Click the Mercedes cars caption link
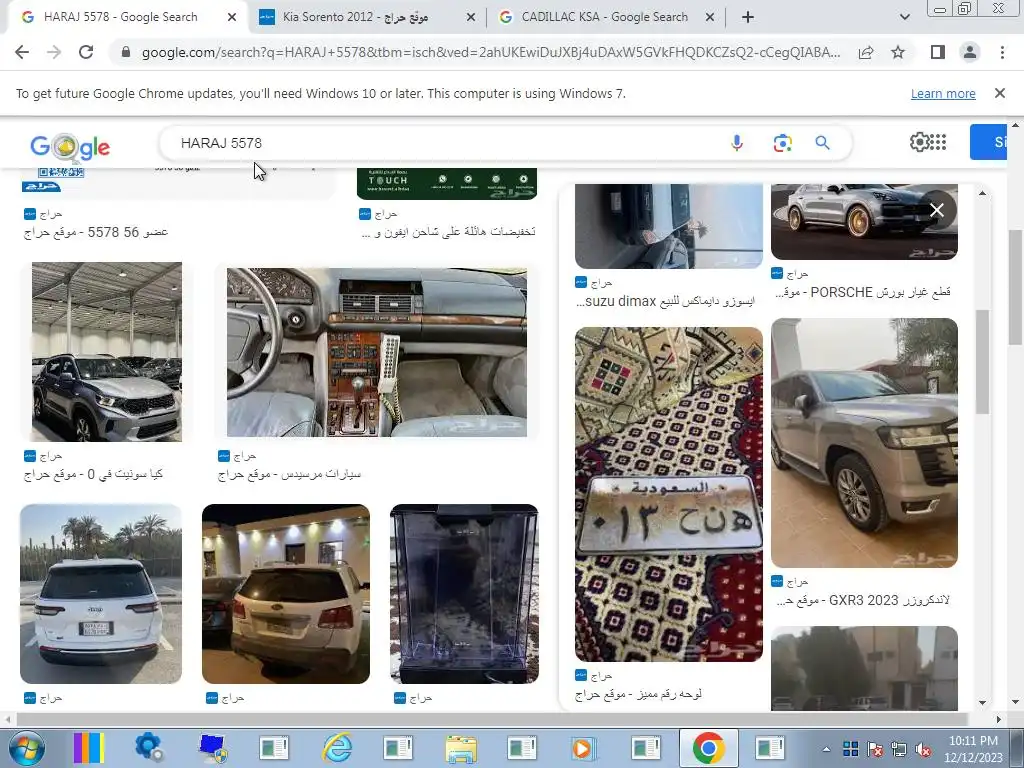 tap(289, 473)
